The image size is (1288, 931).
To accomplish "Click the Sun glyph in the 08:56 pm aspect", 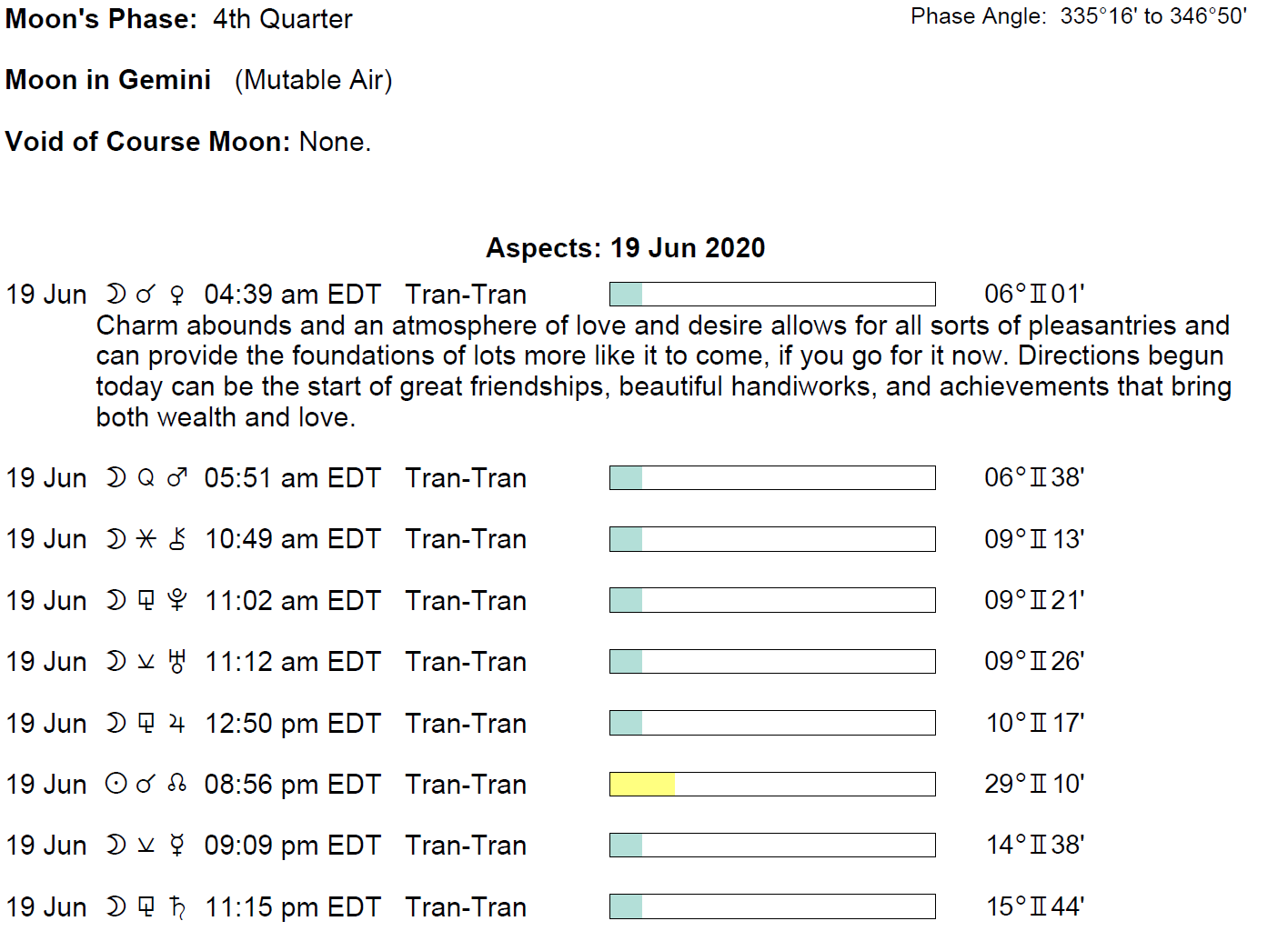I will [x=116, y=784].
